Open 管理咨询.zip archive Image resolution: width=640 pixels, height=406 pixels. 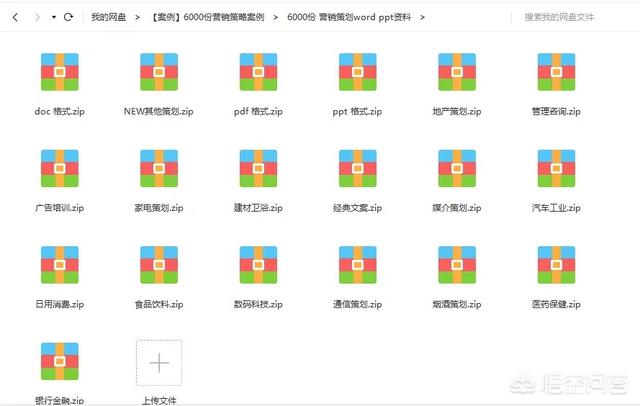[556, 72]
